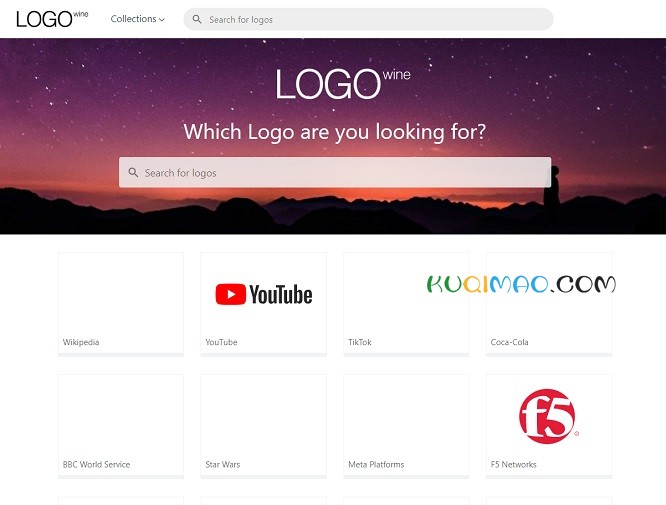Viewport: 666px width, 505px height.
Task: Click the Wikipedia text label
Action: (x=81, y=342)
